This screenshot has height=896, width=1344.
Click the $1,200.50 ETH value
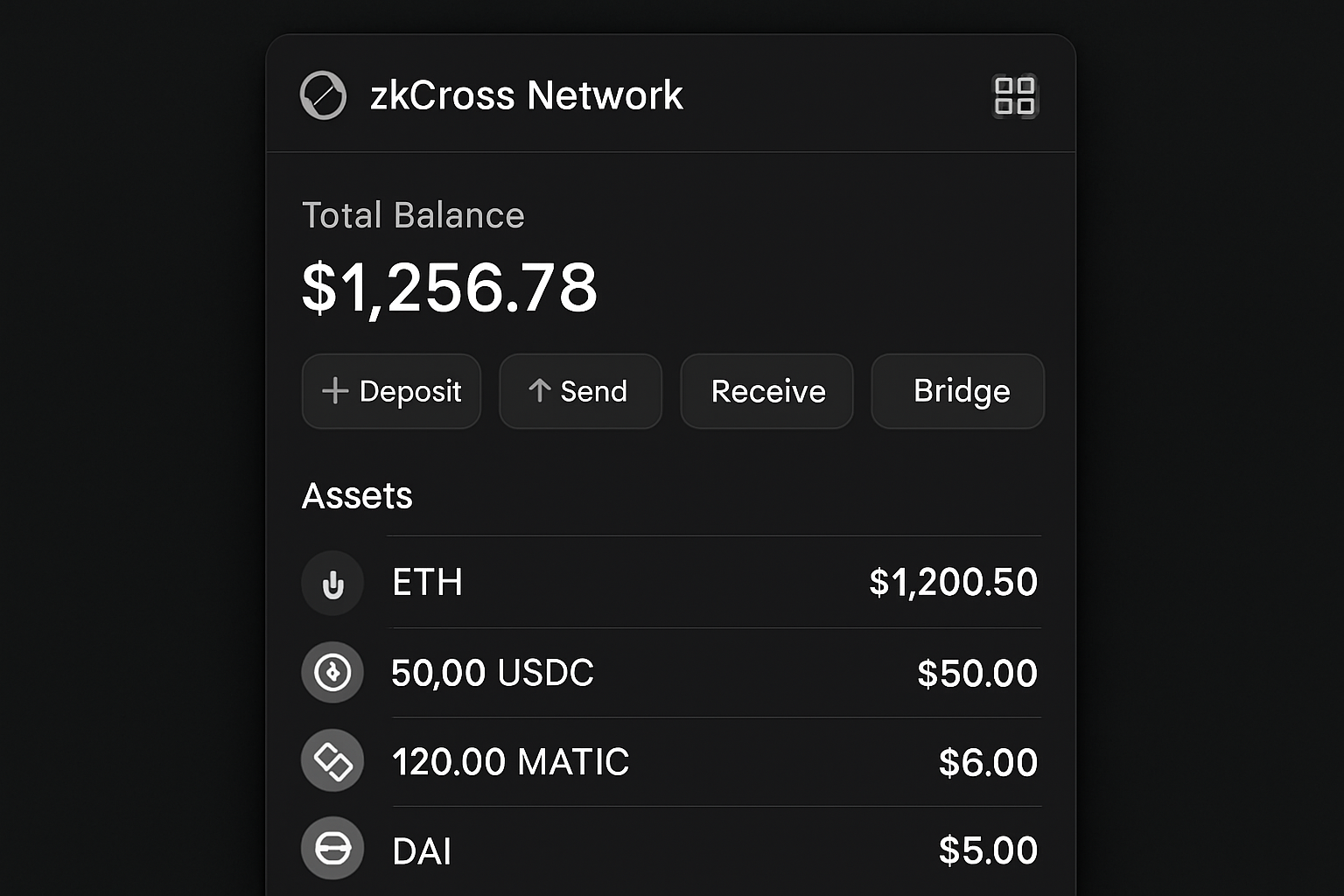click(x=953, y=583)
